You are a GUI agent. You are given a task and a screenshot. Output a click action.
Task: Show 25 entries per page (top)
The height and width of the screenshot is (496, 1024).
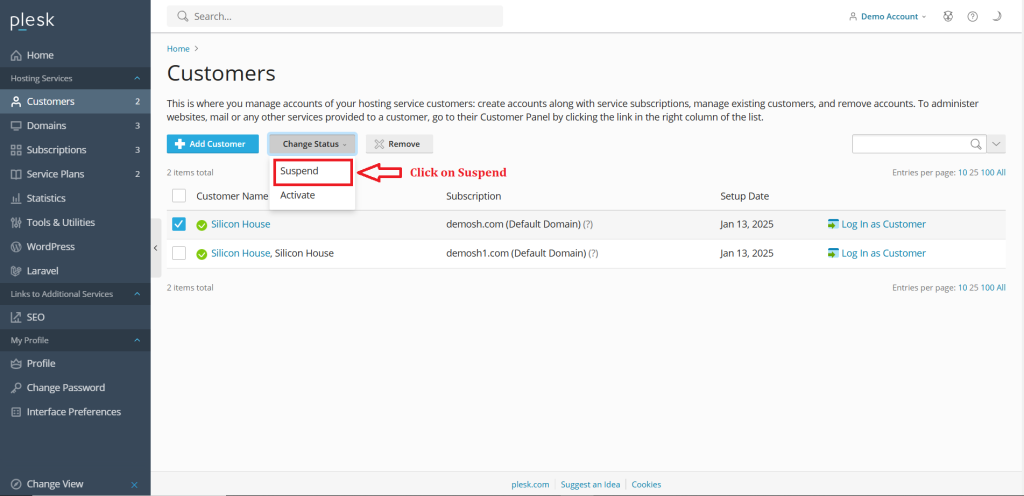click(974, 173)
